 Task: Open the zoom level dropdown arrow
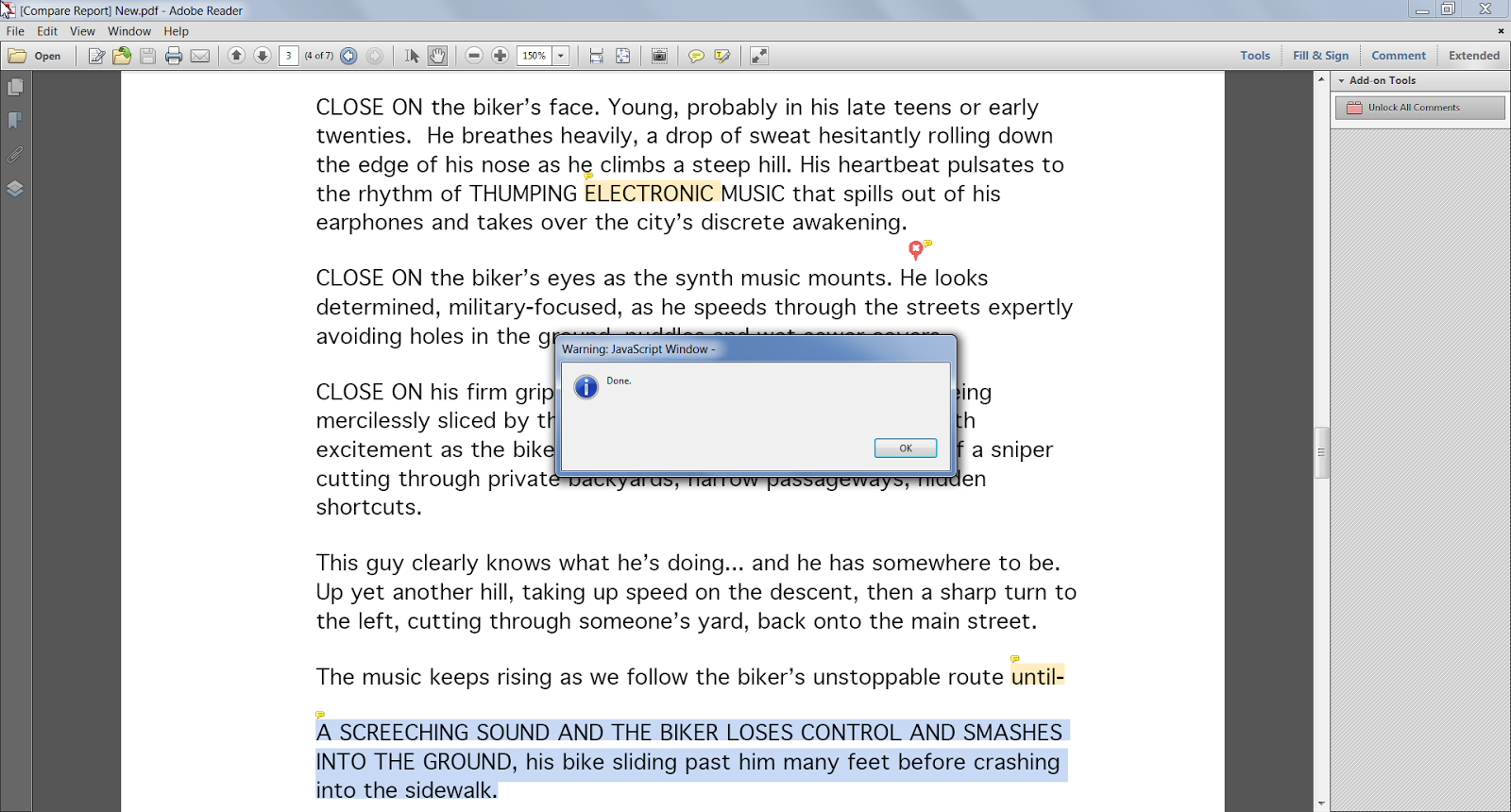point(561,56)
